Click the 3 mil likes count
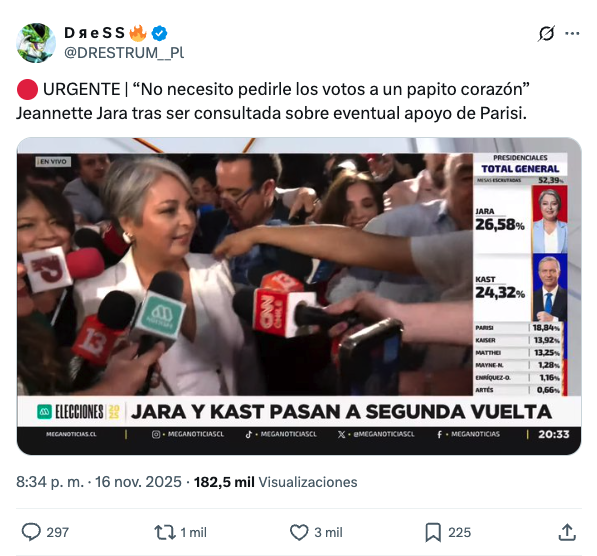 coord(328,532)
